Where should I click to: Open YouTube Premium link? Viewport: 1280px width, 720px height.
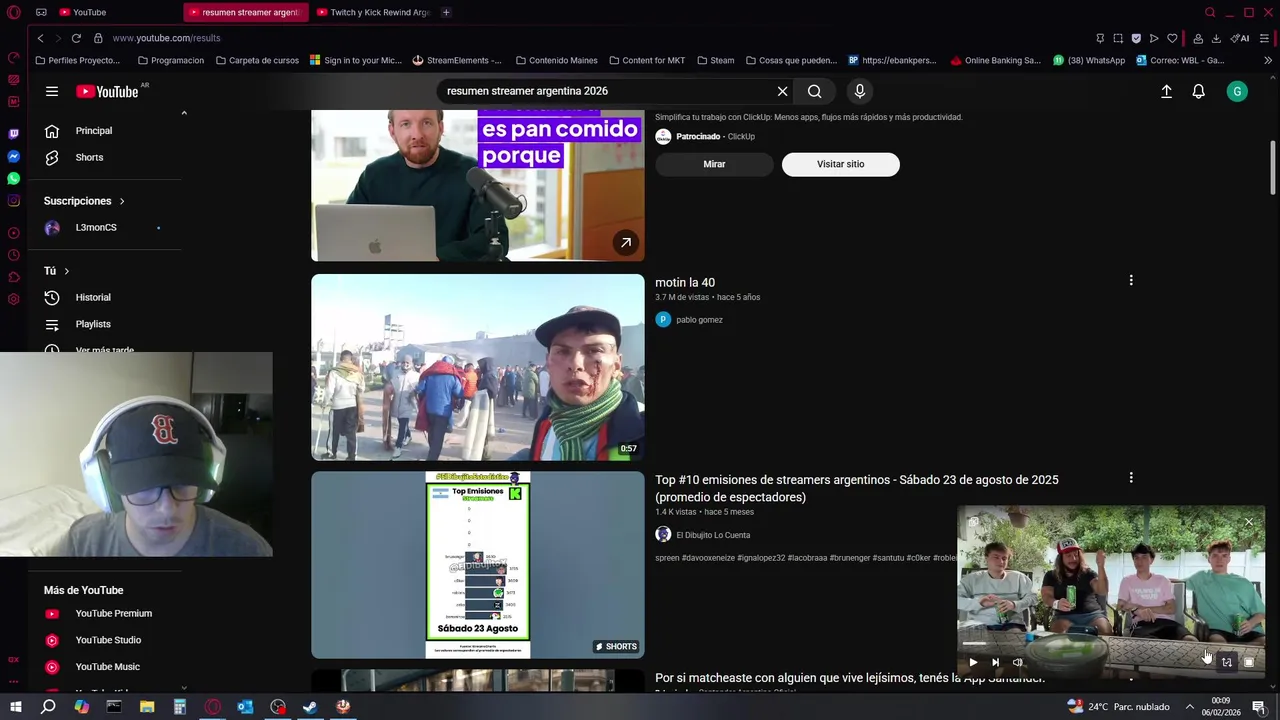click(113, 613)
